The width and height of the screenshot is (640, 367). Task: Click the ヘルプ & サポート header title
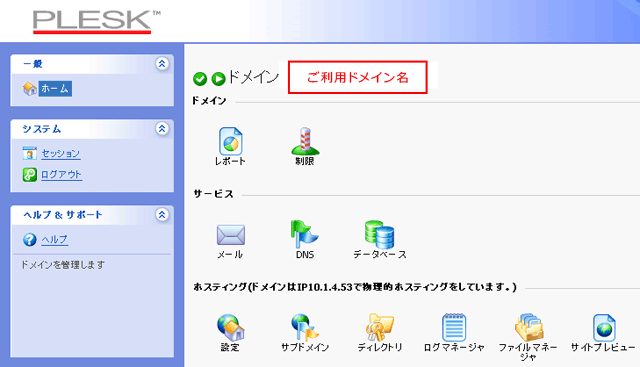[x=62, y=215]
